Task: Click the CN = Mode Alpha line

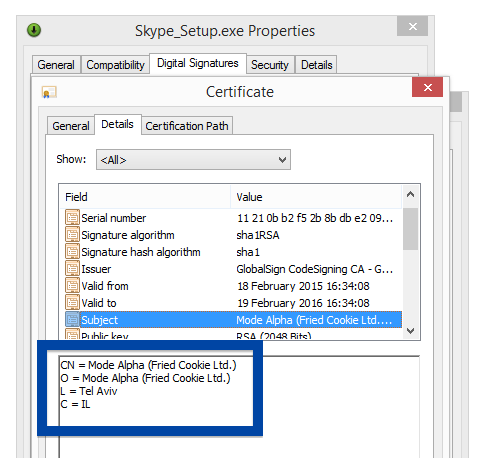Action: click(148, 365)
